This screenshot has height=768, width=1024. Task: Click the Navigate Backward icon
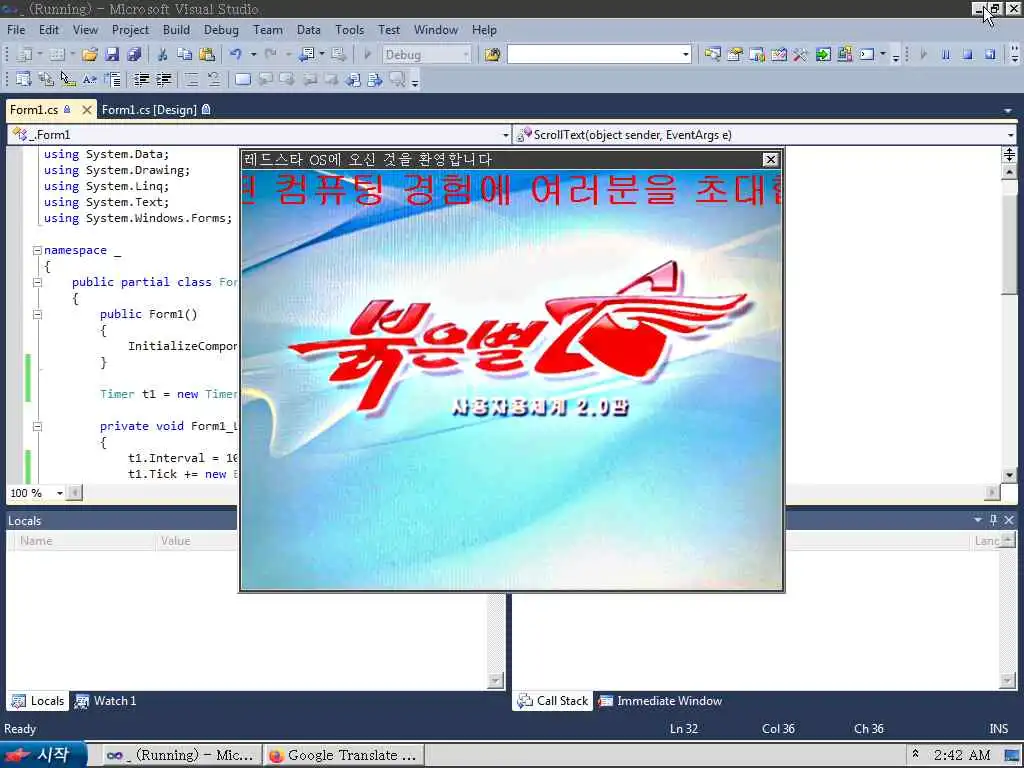(307, 55)
